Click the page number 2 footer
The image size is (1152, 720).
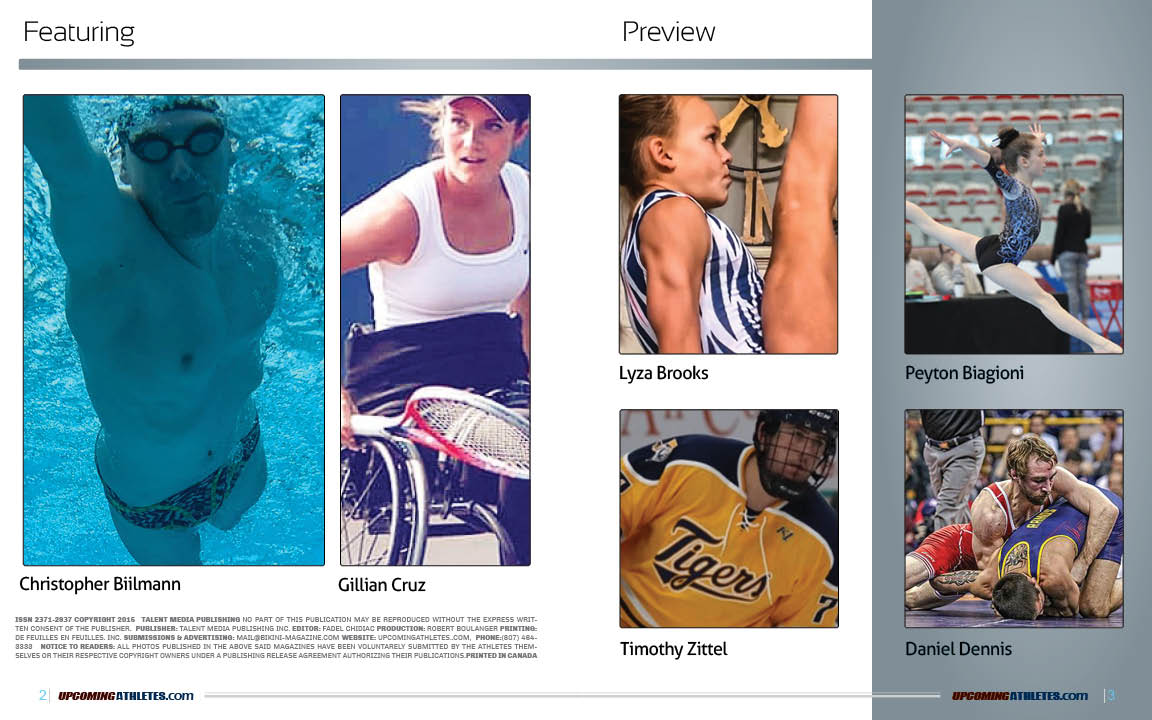[43, 695]
